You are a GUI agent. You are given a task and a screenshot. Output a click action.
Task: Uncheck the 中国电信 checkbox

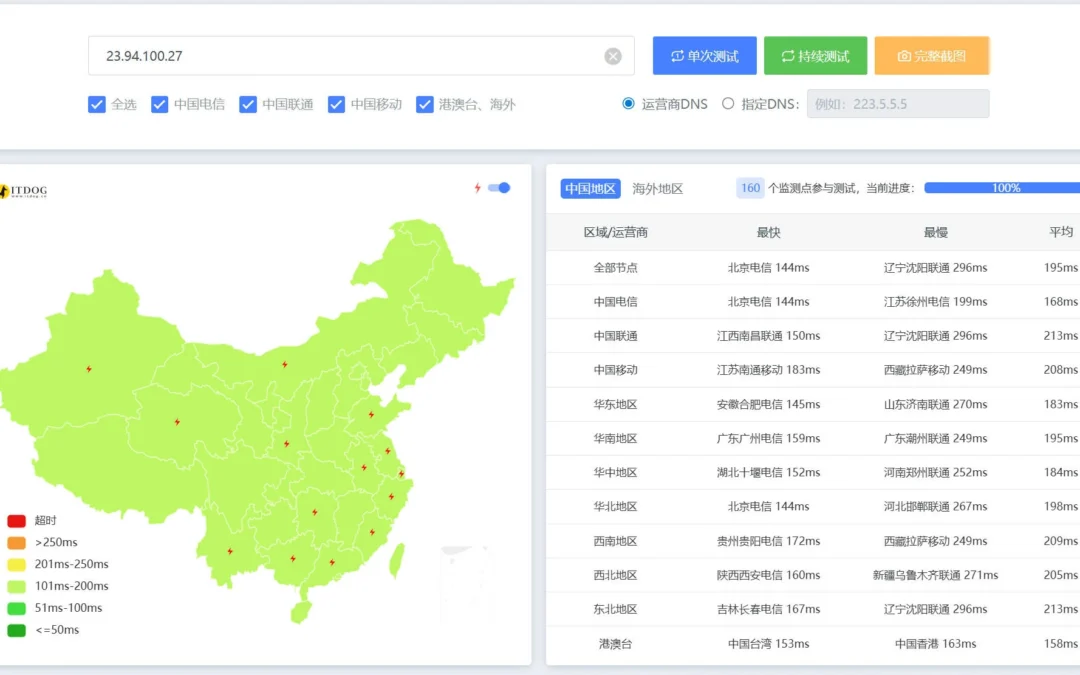click(x=159, y=104)
